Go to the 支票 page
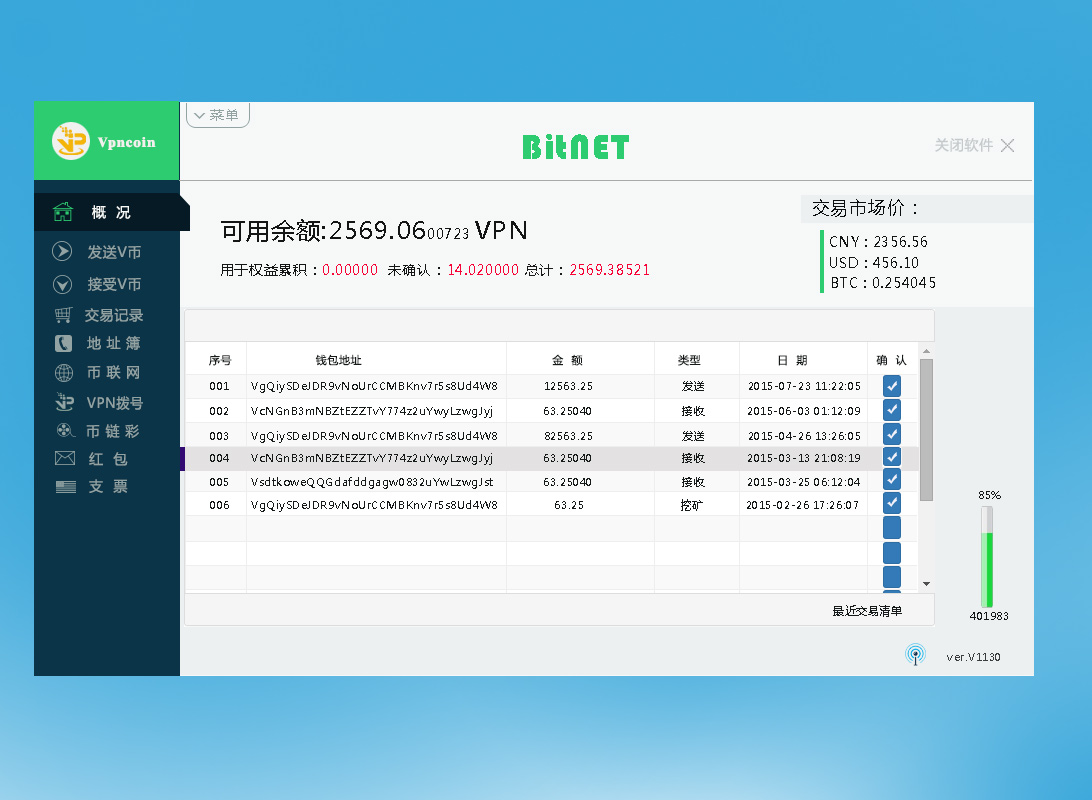This screenshot has width=1092, height=800. [x=108, y=487]
